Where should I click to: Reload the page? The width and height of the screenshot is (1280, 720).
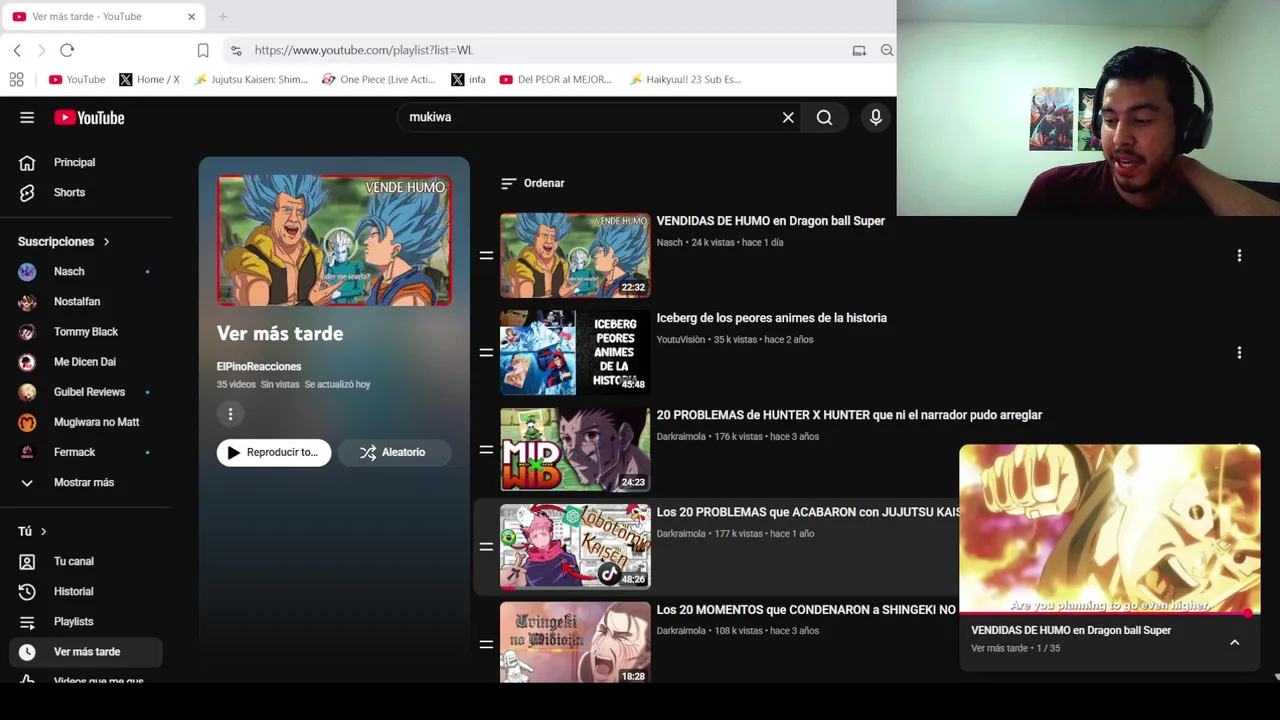click(x=67, y=50)
